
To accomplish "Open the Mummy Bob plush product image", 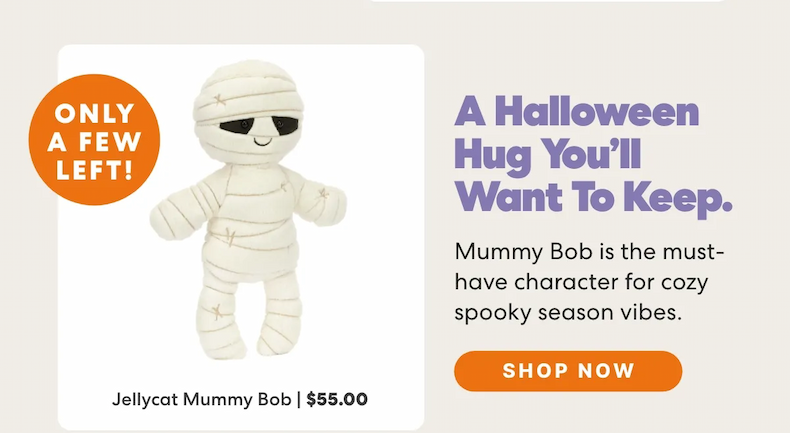I will [x=248, y=209].
